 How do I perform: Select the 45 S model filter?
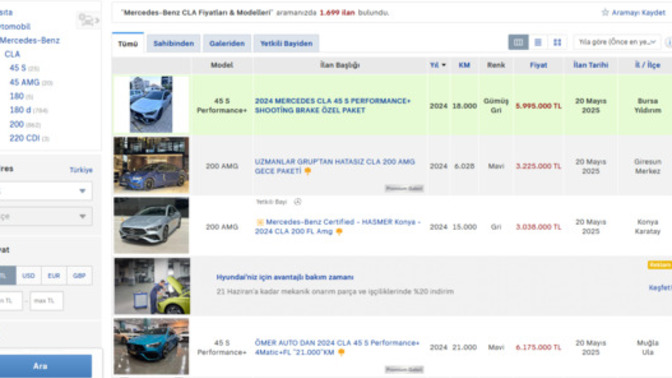[18, 68]
